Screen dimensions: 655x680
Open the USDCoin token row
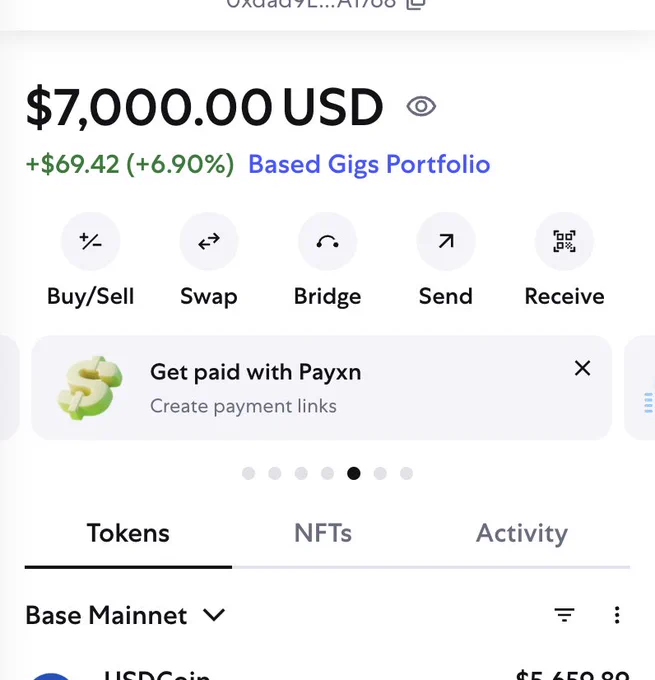coord(328,674)
